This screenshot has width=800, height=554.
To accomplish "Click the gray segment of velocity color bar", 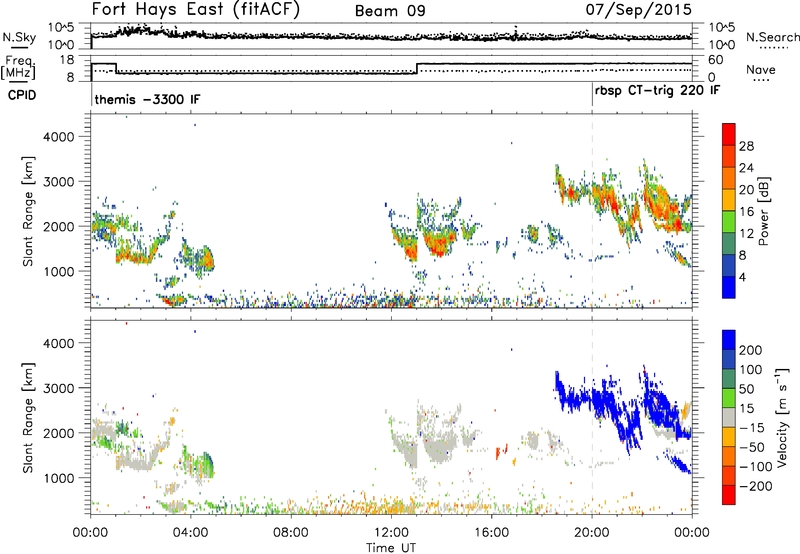I will point(729,418).
